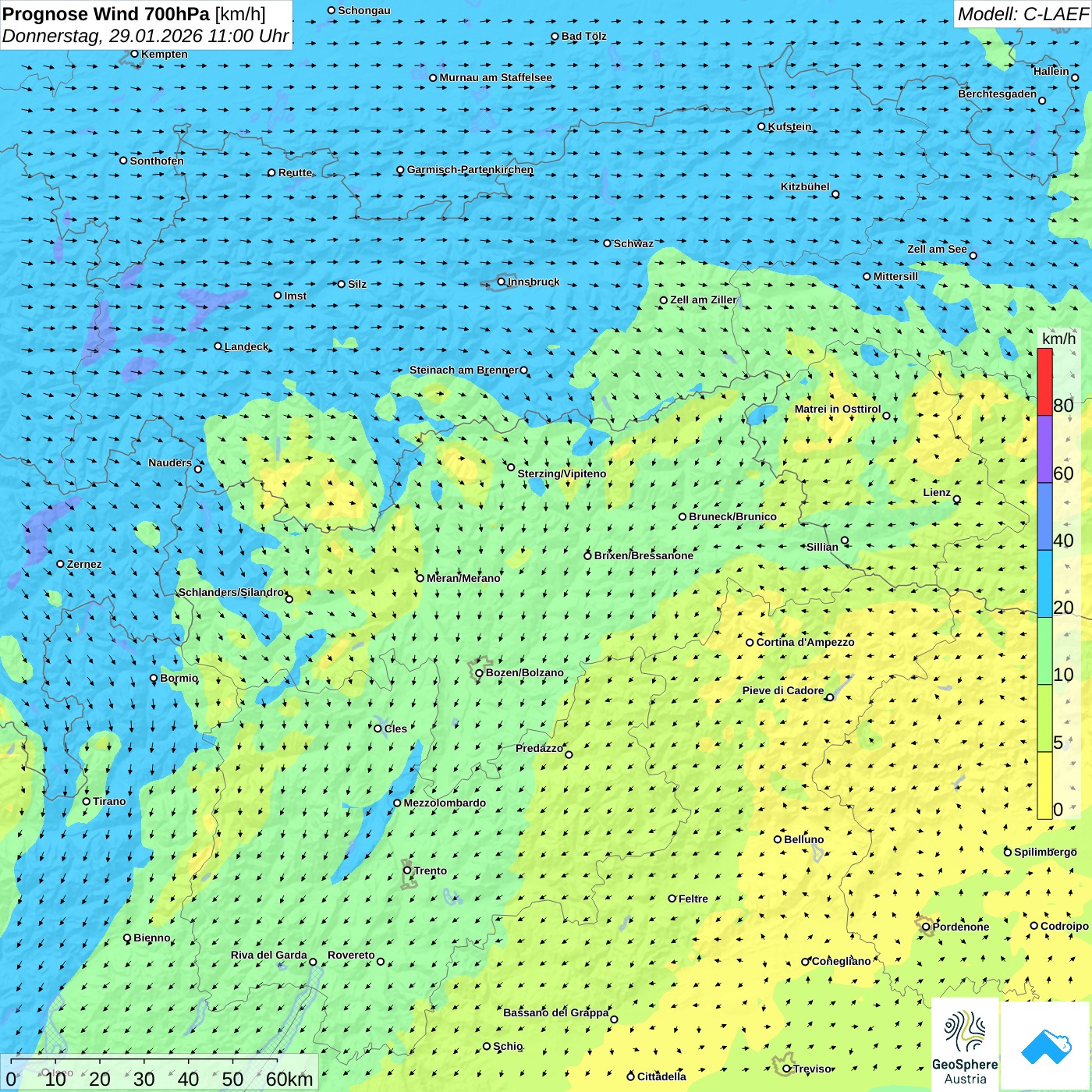
Task: Click the 'Nauders' label
Action: pyautogui.click(x=170, y=463)
